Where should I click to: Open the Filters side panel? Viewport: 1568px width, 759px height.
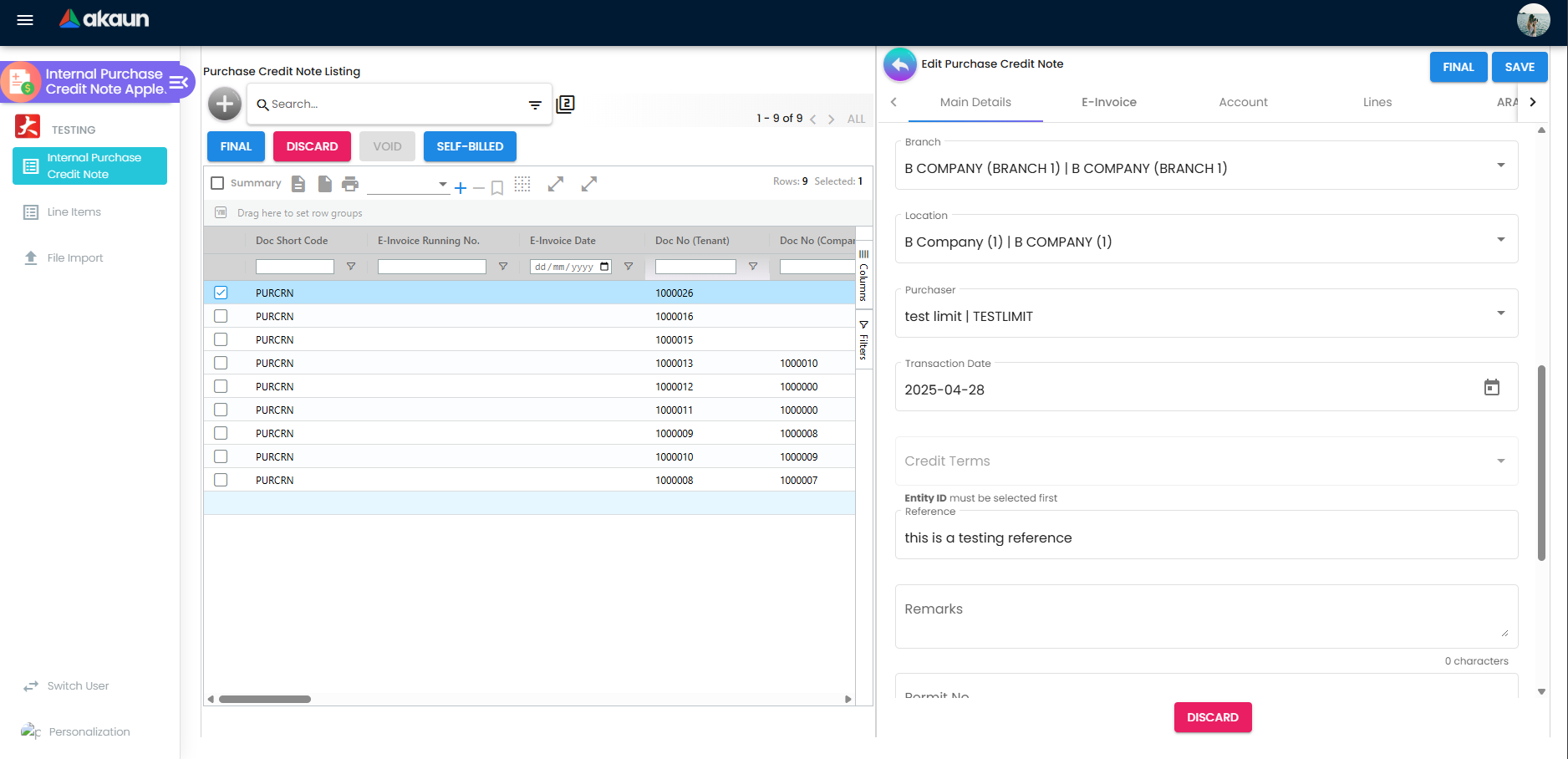coord(864,339)
